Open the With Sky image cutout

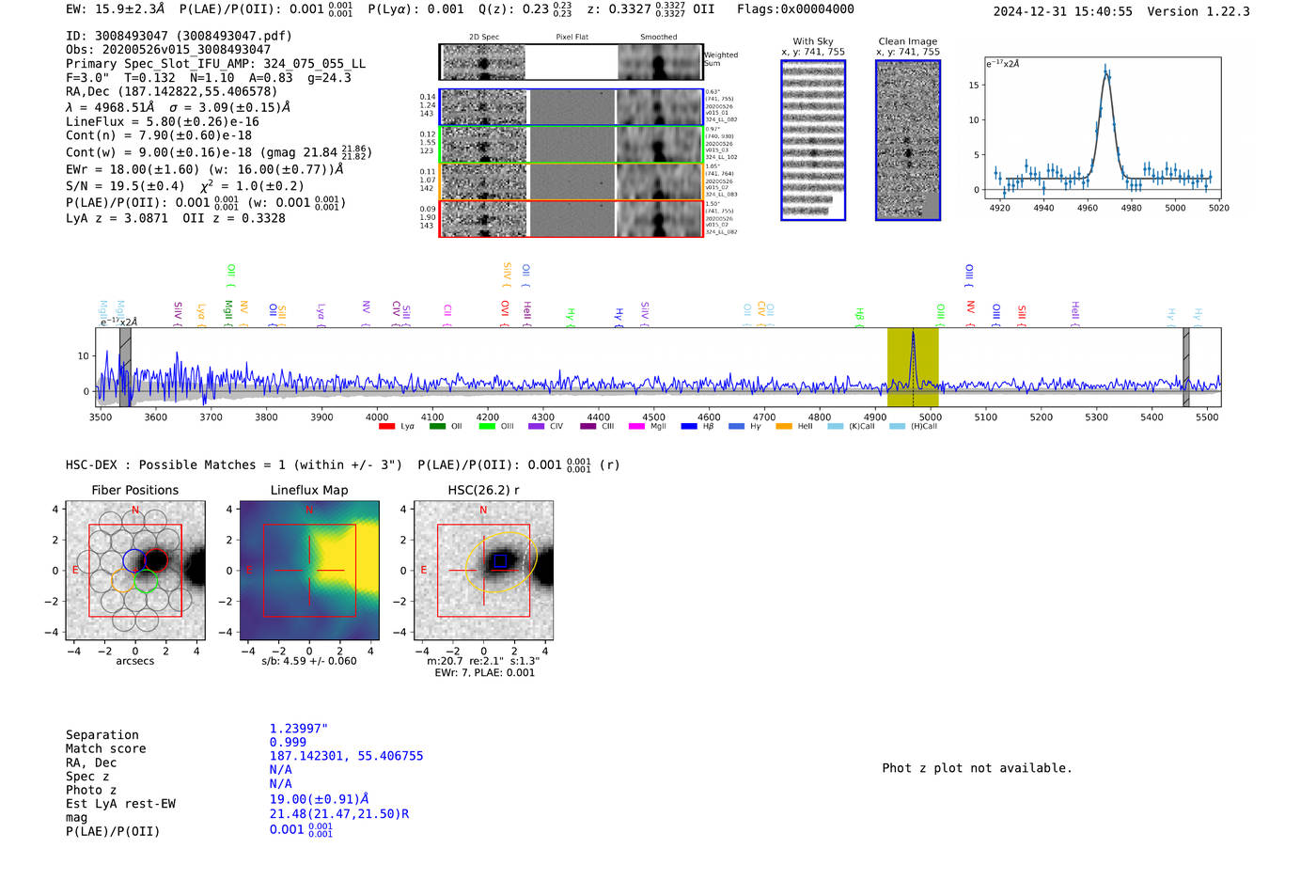click(x=813, y=140)
